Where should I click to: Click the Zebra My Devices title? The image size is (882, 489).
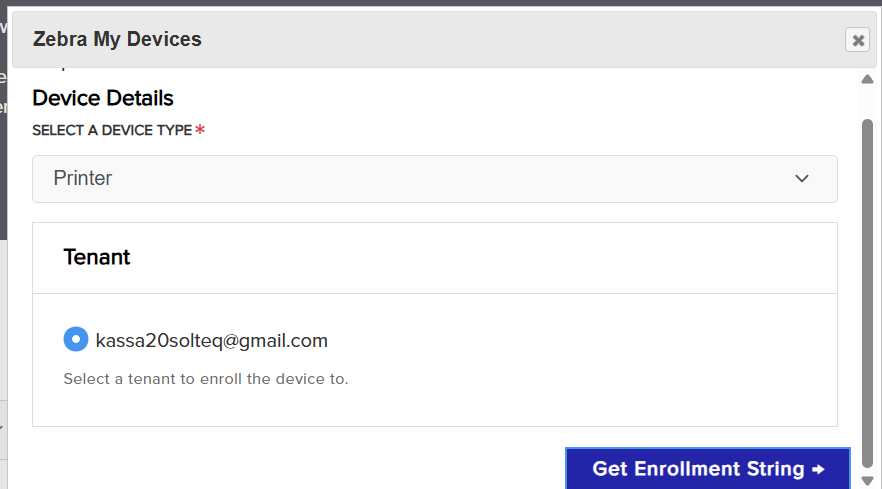[117, 40]
